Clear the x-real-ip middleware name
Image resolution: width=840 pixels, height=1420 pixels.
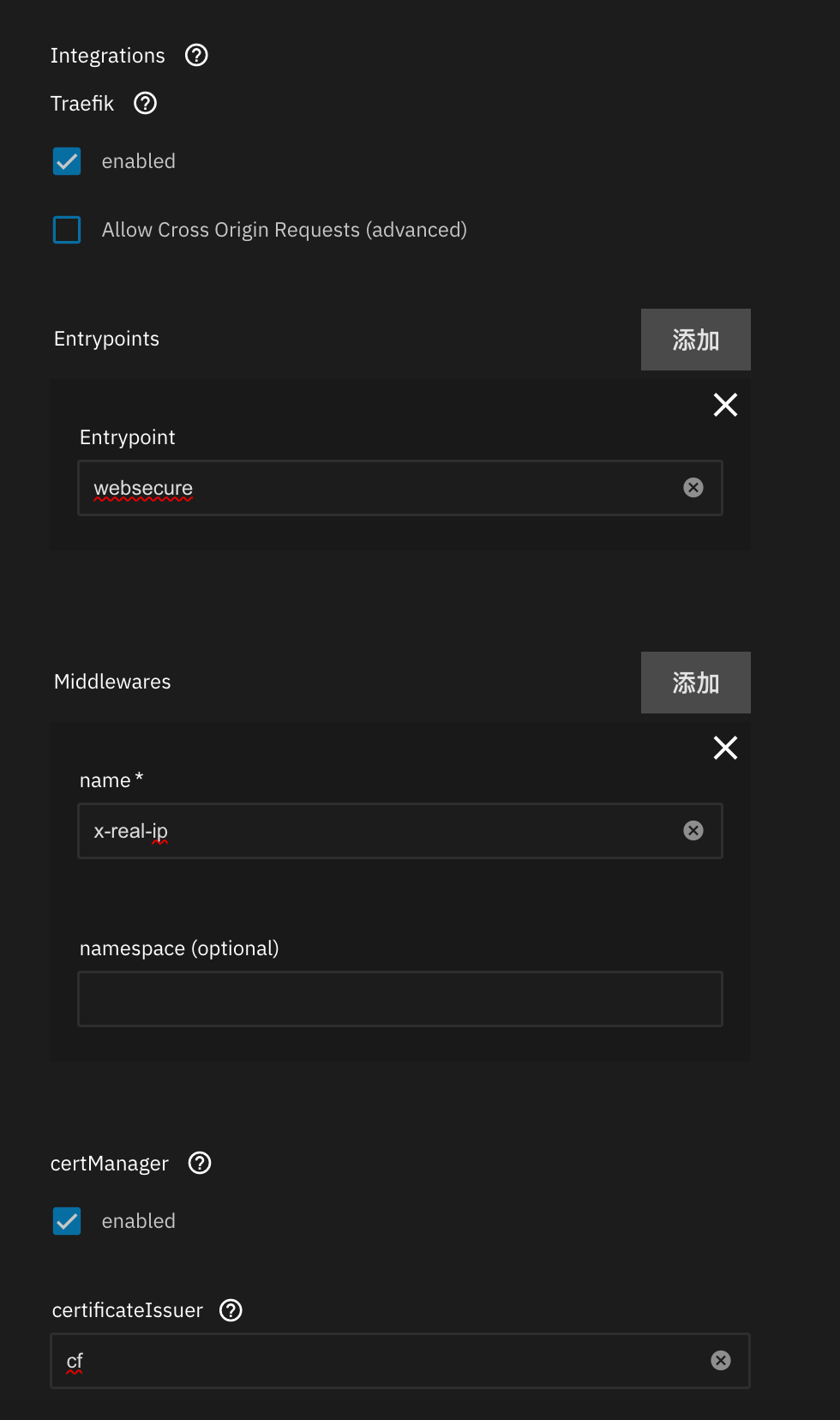pyautogui.click(x=693, y=831)
